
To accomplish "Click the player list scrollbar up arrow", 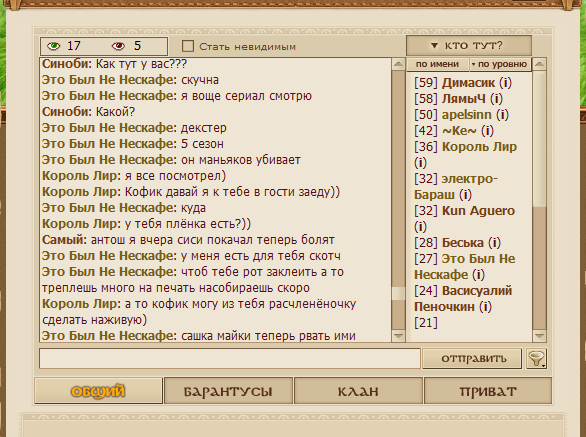I will click(539, 64).
